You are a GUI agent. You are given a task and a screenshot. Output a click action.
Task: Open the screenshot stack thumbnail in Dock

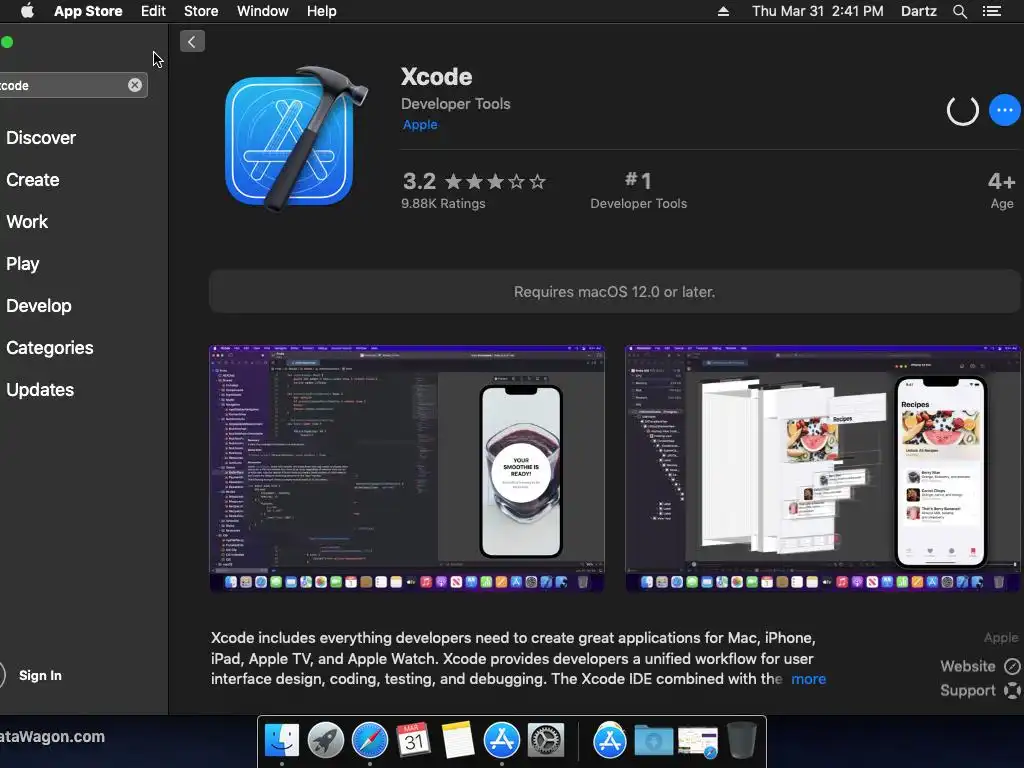pos(697,742)
